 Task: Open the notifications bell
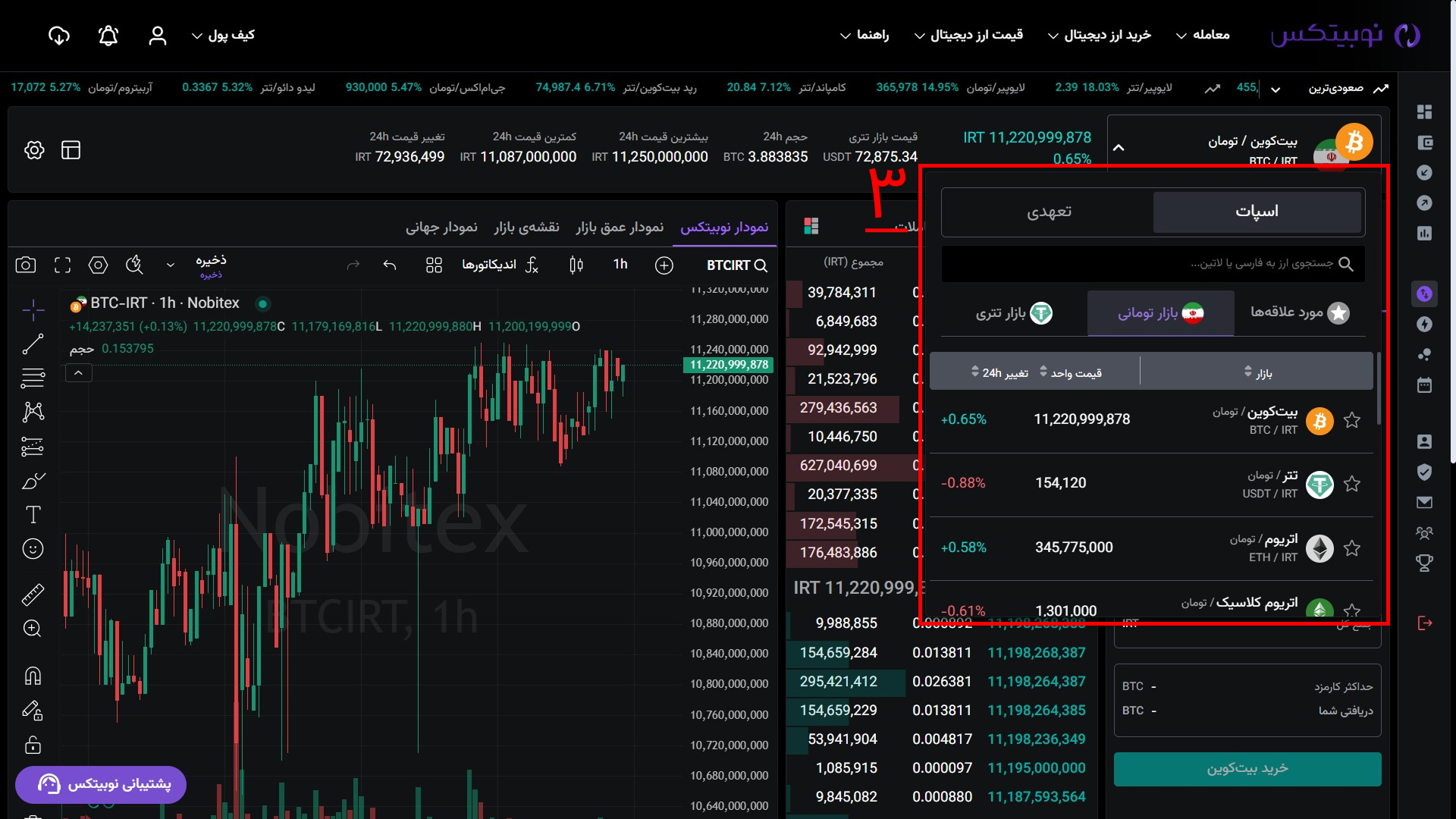[108, 36]
